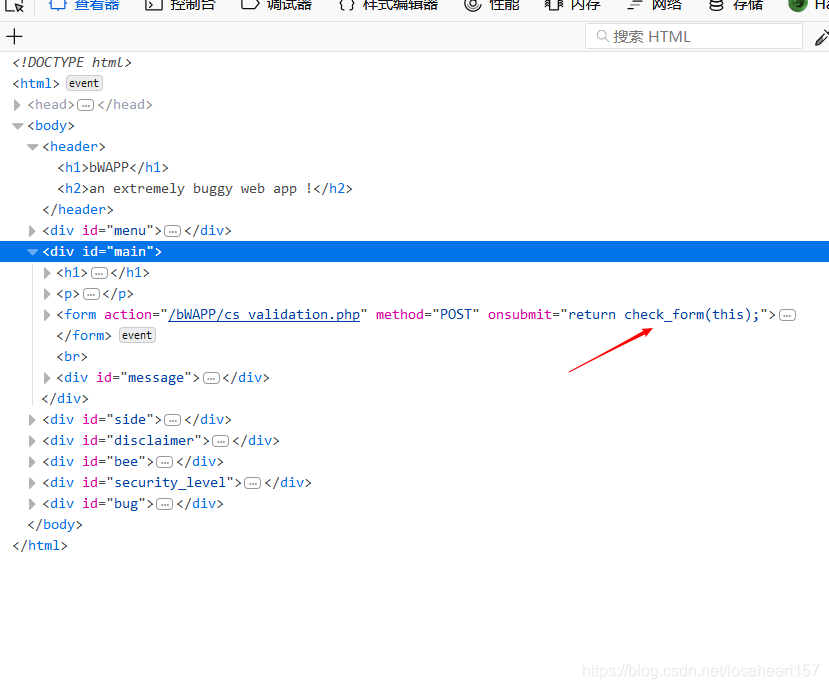Expand the div id="security_level" node
This screenshot has width=829, height=689.
[x=32, y=483]
